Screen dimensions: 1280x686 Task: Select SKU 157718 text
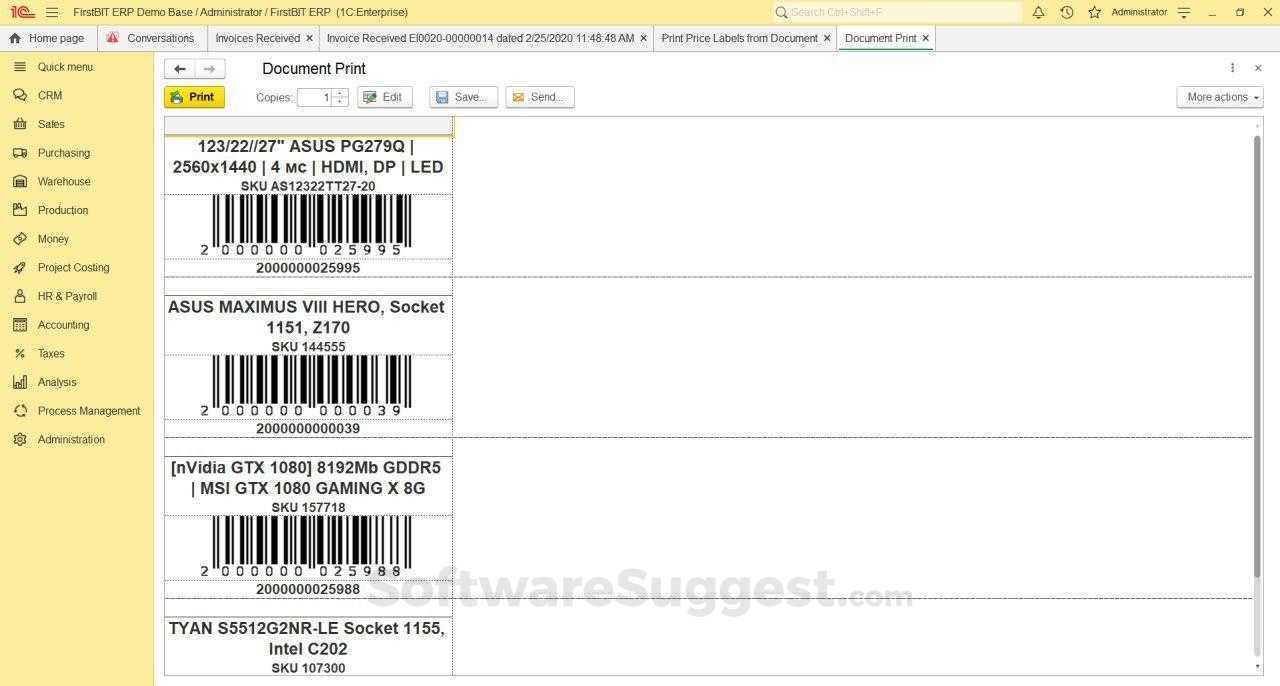[308, 508]
